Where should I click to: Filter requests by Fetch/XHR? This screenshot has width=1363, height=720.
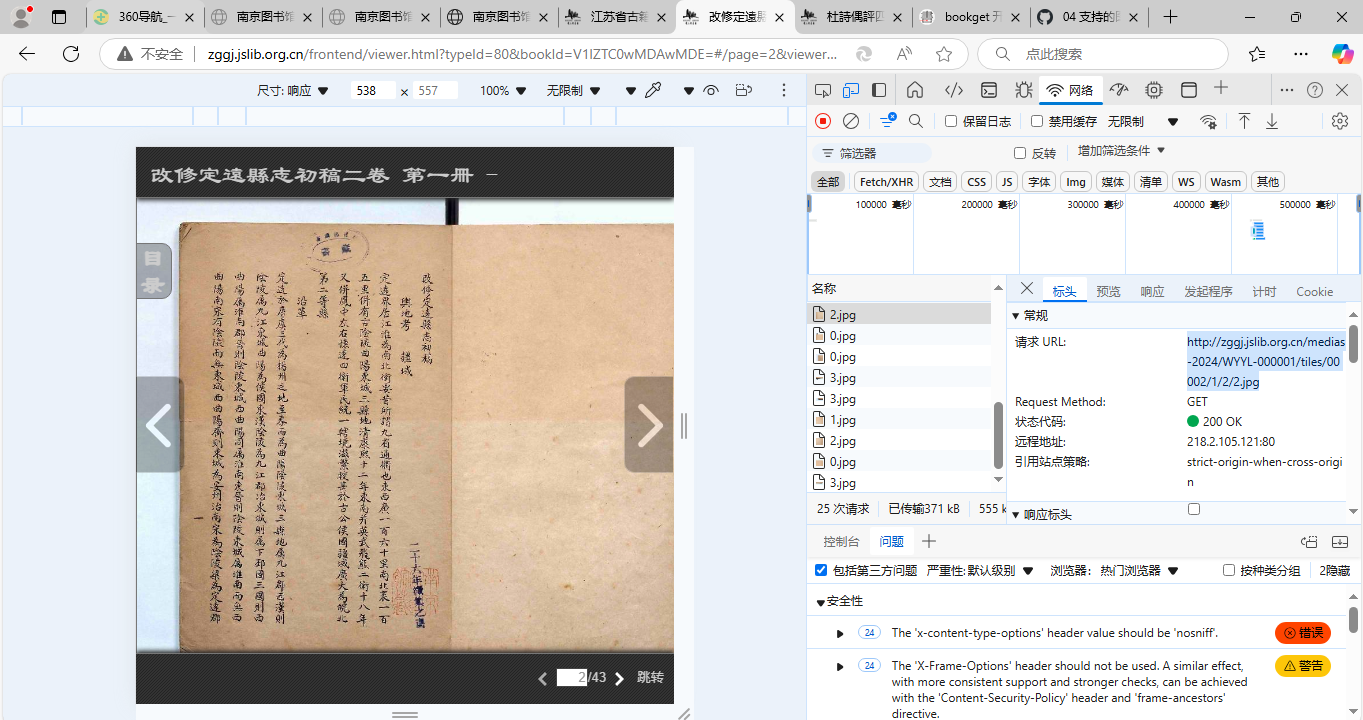pyautogui.click(x=887, y=181)
